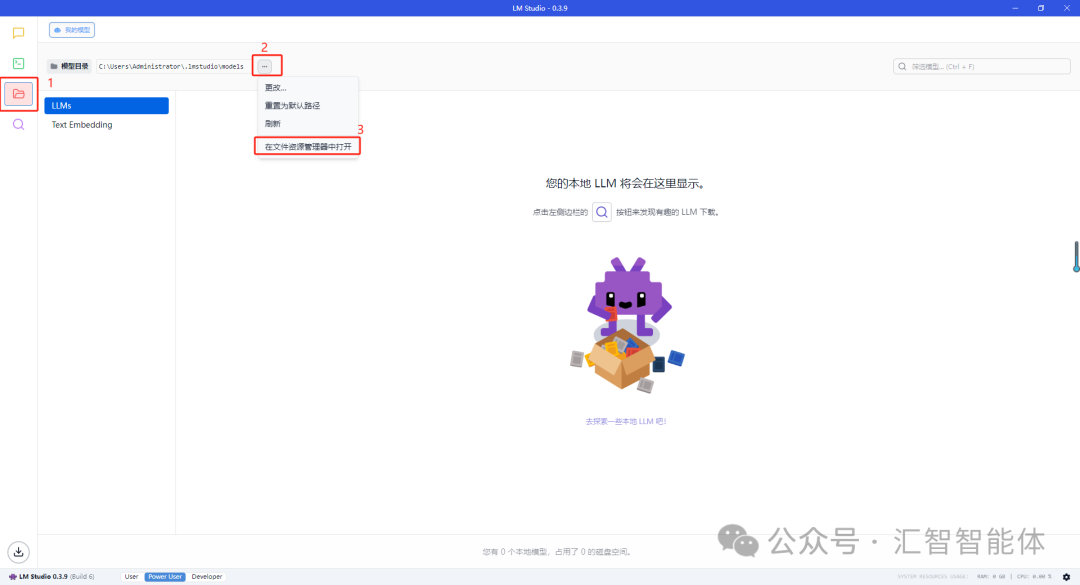1080x585 pixels.
Task: Focus the filter models search box
Action: click(982, 66)
